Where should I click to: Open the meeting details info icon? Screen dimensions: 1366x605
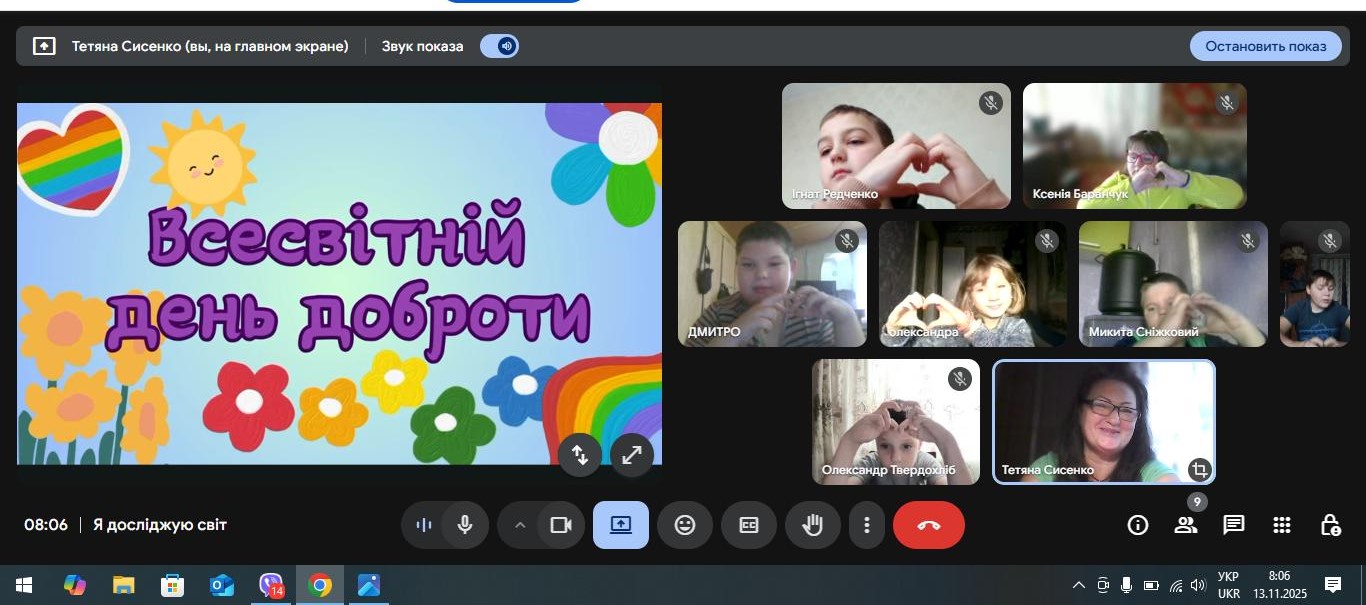[x=1137, y=525]
